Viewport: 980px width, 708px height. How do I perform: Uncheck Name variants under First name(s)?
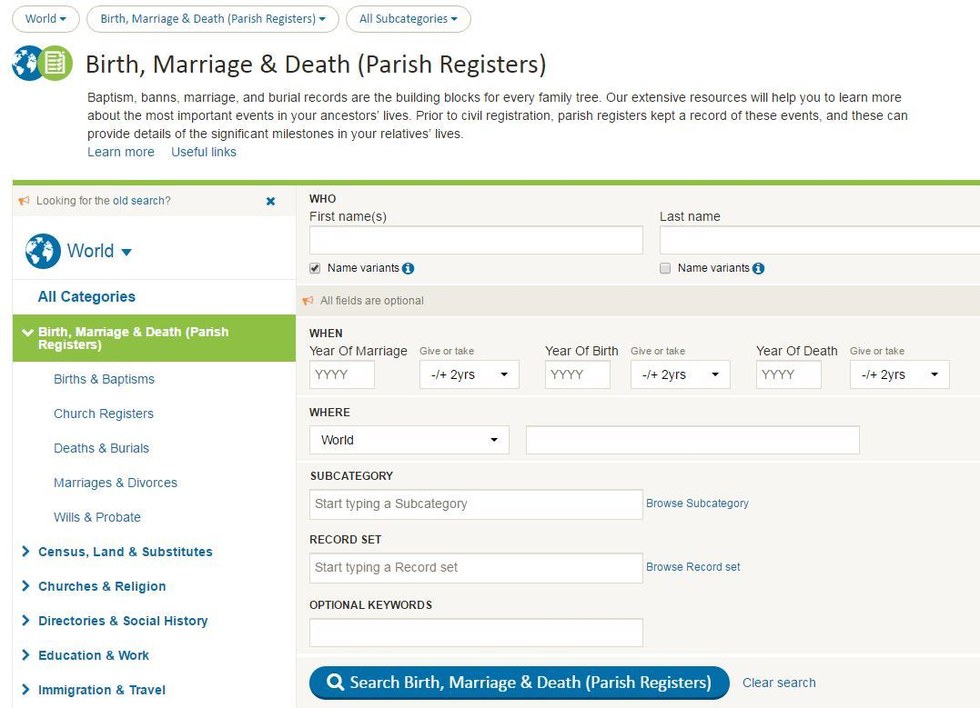coord(314,267)
